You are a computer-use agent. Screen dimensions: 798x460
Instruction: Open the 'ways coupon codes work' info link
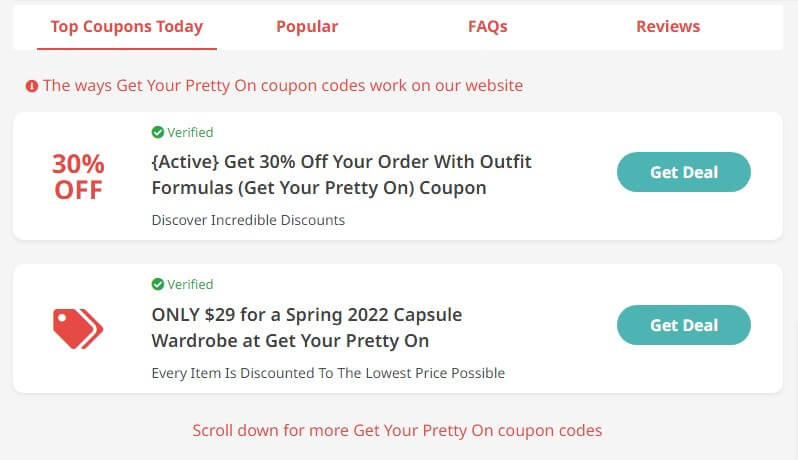pyautogui.click(x=283, y=86)
